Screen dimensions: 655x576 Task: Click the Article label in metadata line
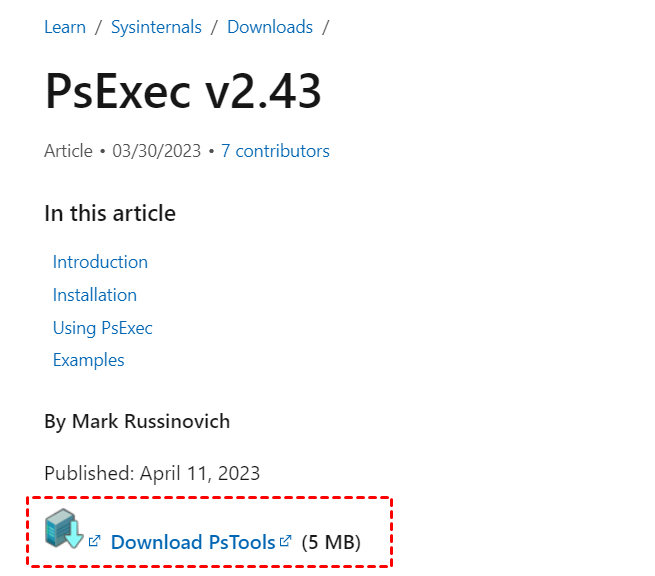[x=69, y=151]
